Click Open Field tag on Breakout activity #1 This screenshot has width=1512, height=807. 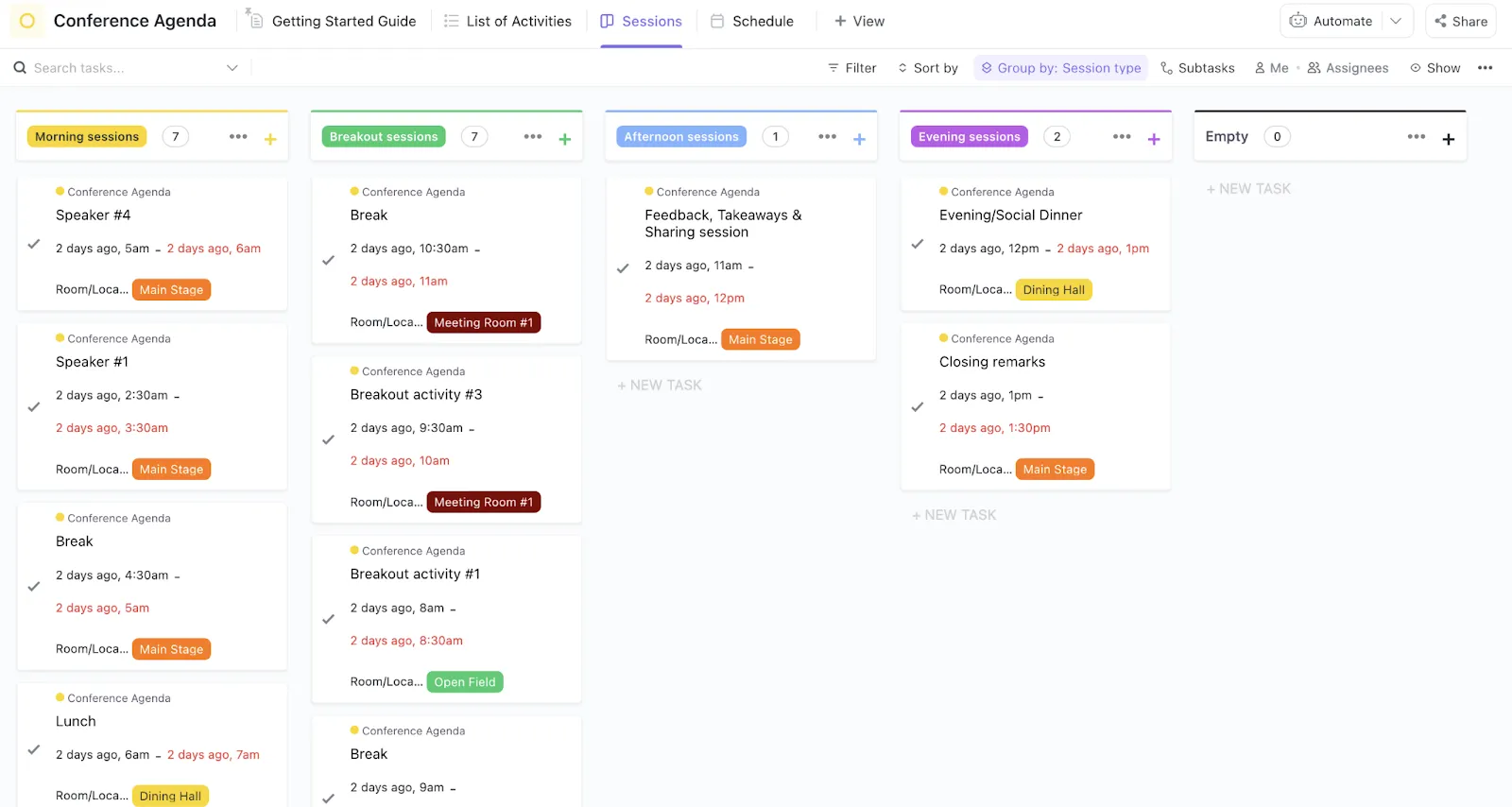(465, 682)
